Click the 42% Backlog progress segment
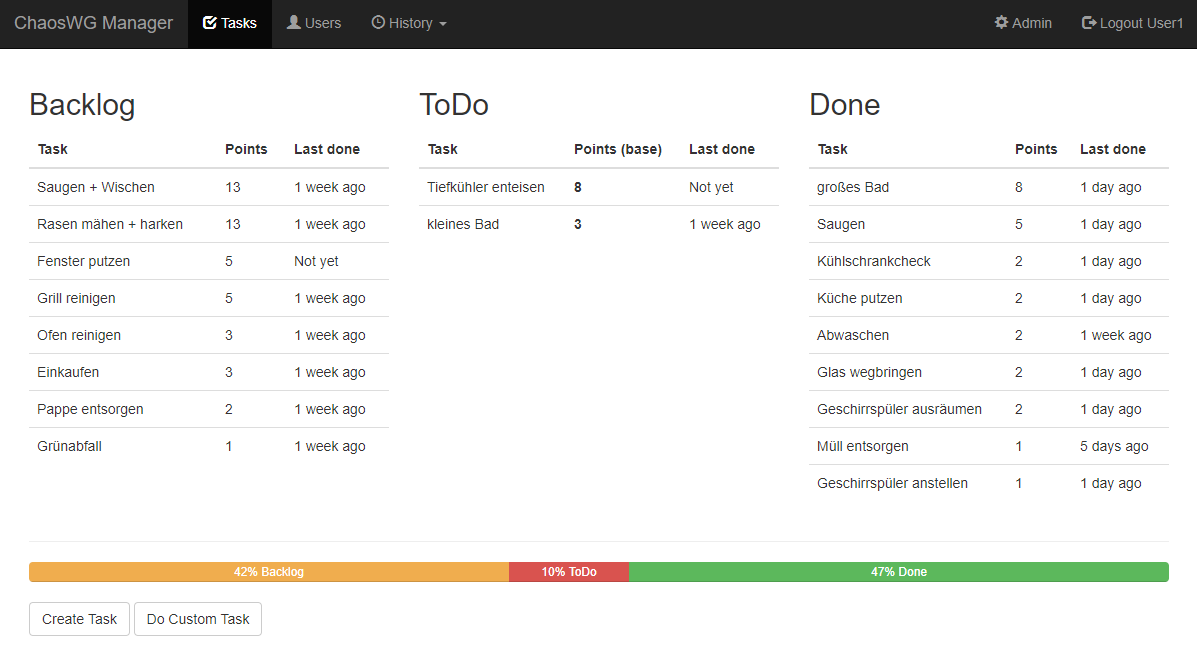The width and height of the screenshot is (1197, 656). click(268, 571)
